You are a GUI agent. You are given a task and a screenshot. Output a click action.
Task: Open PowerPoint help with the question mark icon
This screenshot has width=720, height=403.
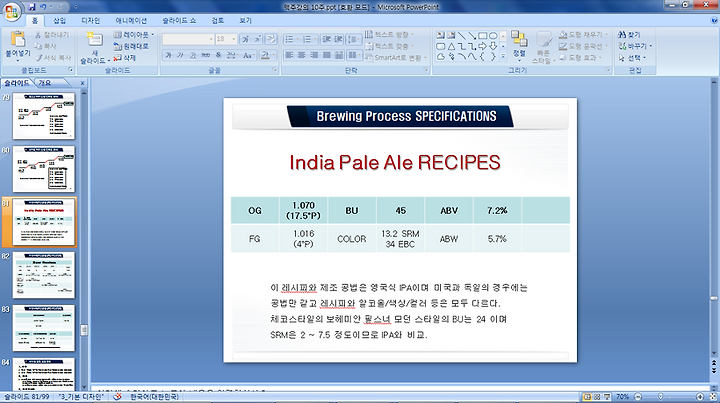click(714, 20)
